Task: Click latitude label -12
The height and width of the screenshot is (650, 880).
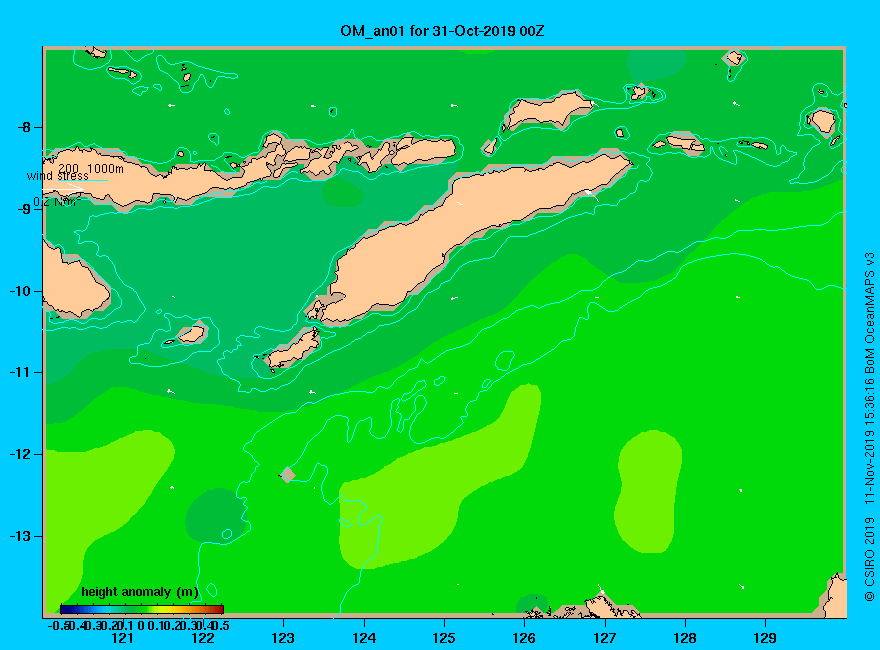Action: (x=20, y=454)
